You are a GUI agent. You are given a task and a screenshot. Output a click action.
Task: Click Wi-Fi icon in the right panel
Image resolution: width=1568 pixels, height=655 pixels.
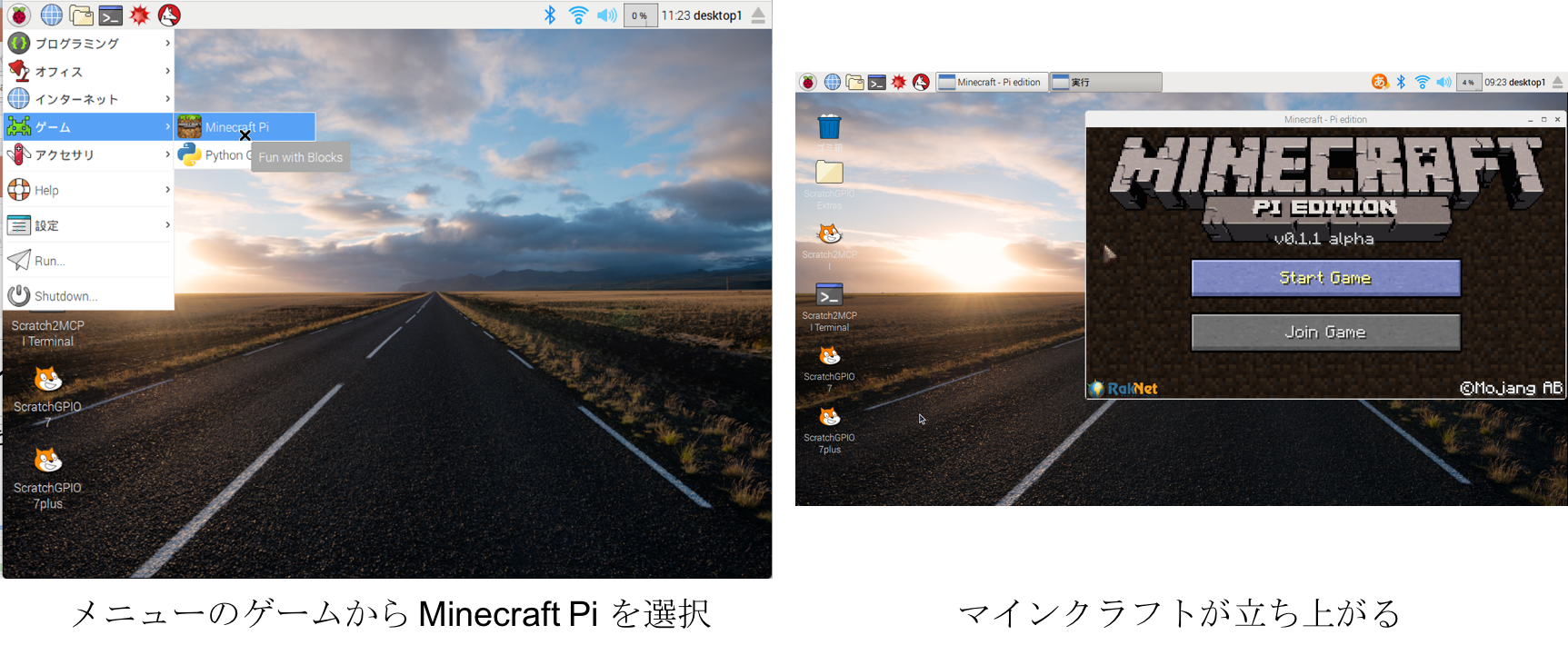click(1423, 82)
